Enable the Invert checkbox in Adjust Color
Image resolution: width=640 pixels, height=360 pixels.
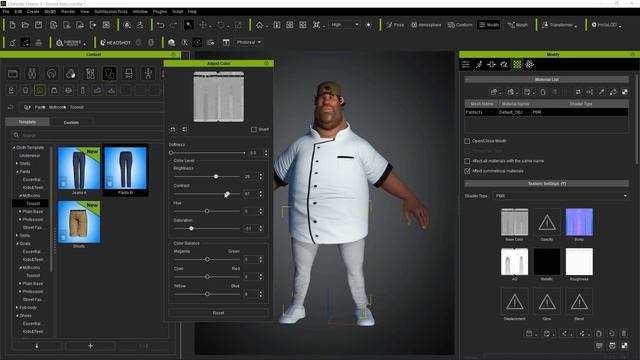point(254,129)
